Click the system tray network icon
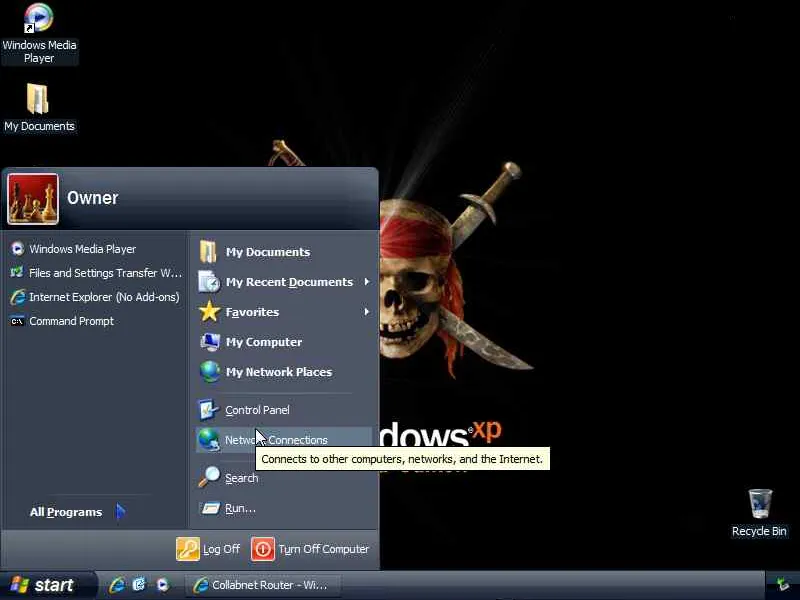This screenshot has height=600, width=800. (783, 585)
